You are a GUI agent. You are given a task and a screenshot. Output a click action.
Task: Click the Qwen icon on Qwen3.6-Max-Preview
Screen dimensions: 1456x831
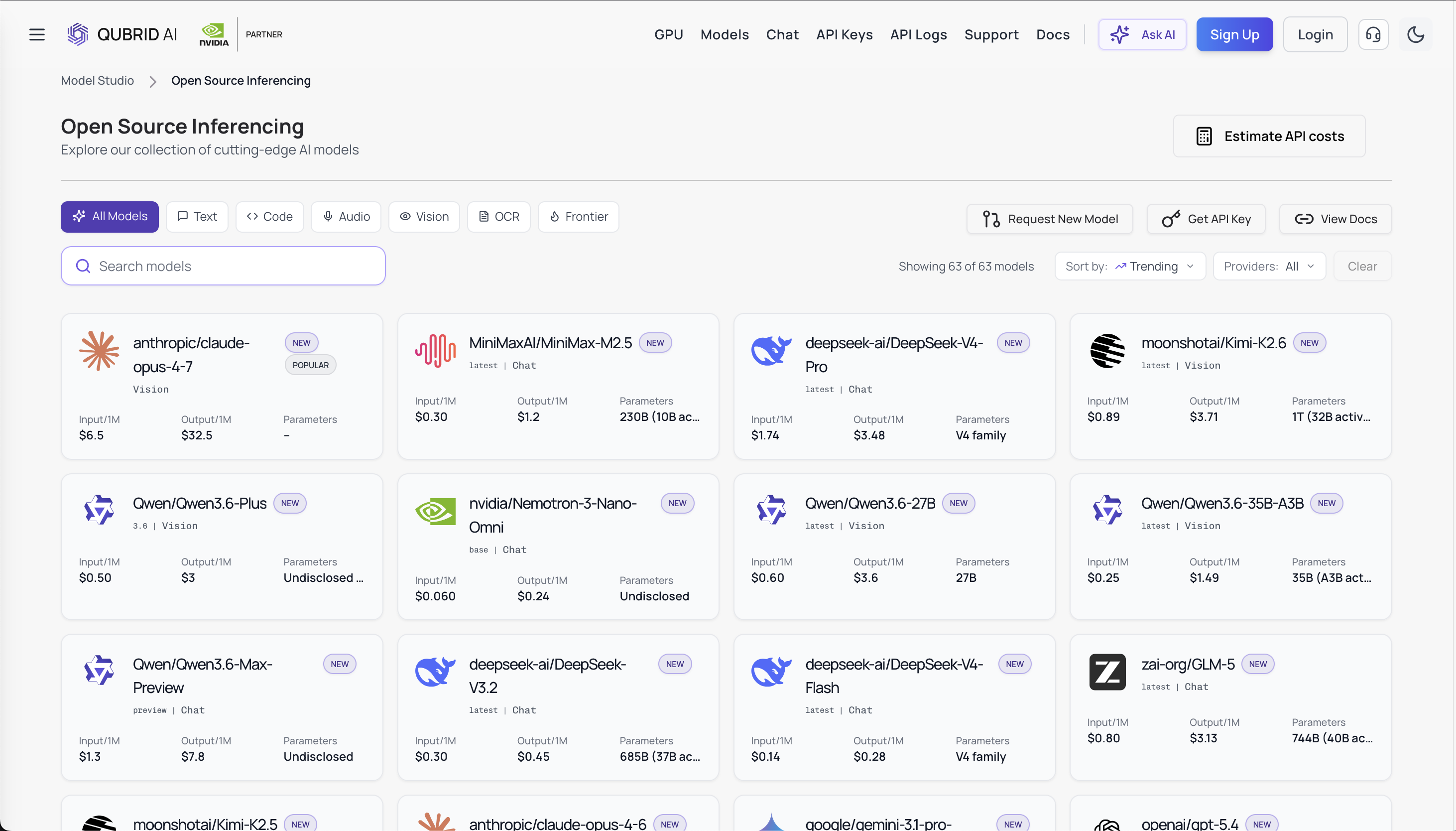(99, 670)
